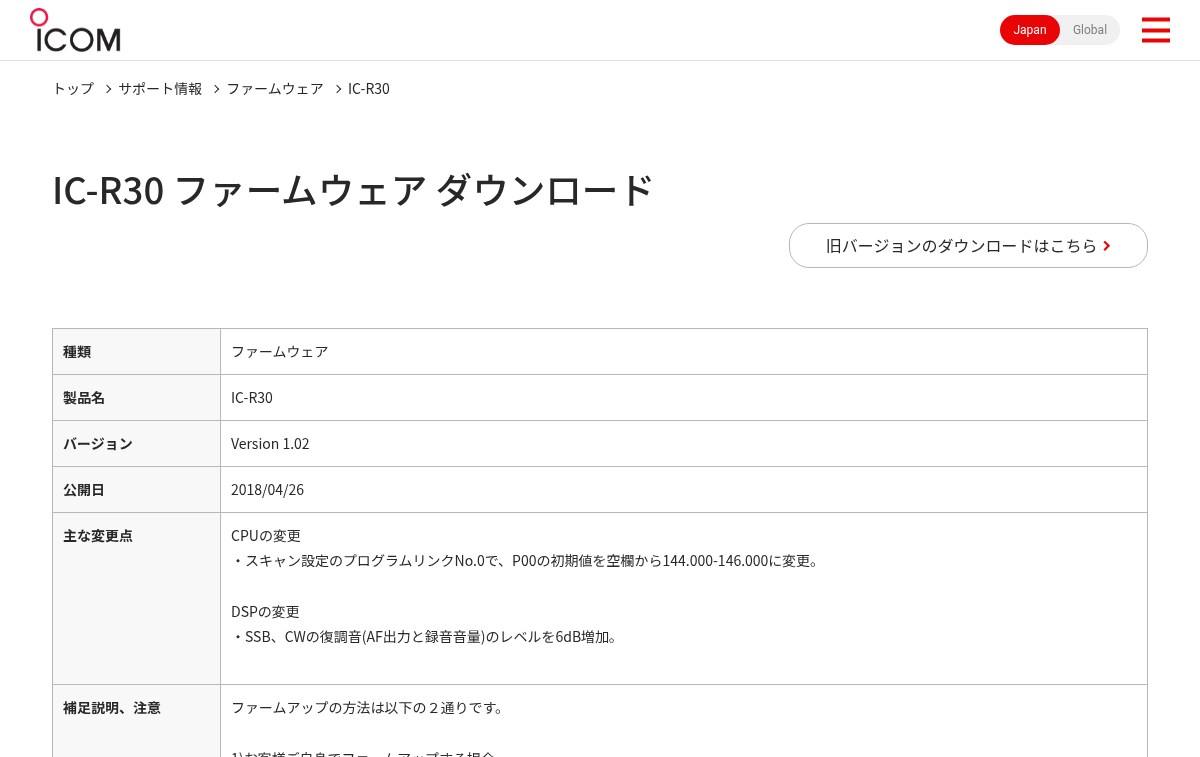Open the red hamburger menu
The width and height of the screenshot is (1200, 757).
(x=1155, y=30)
